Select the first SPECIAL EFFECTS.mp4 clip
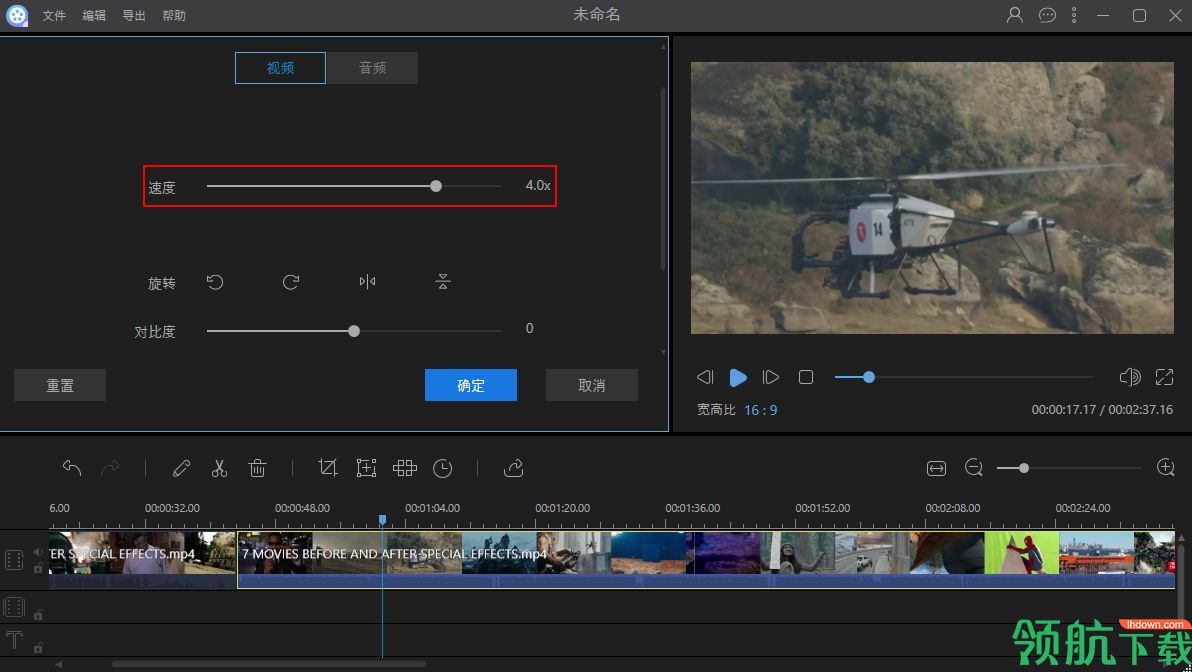 click(x=142, y=559)
